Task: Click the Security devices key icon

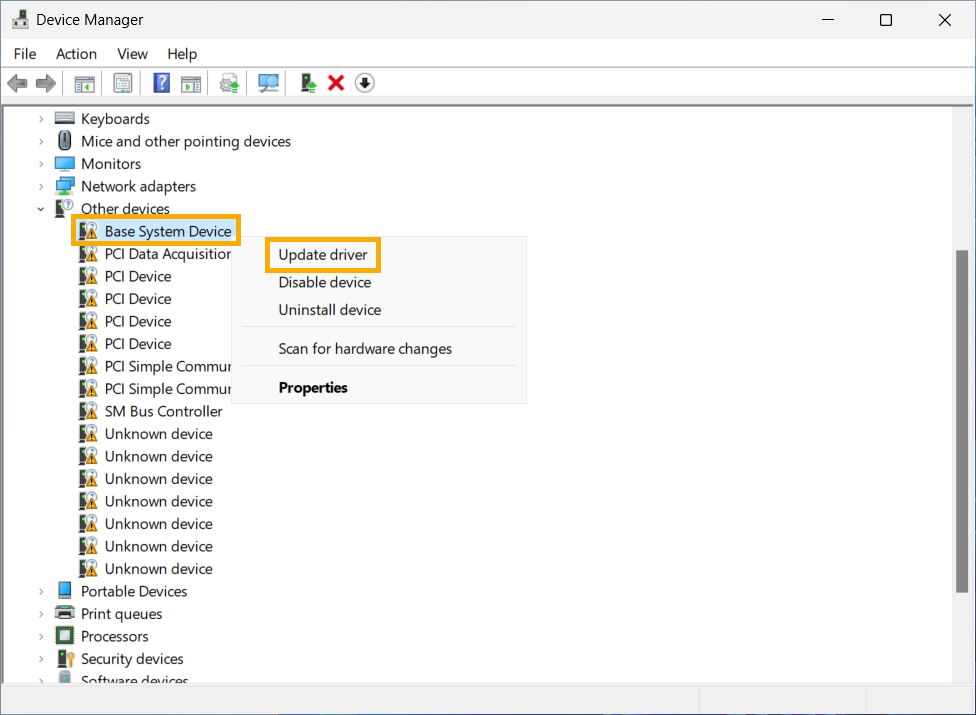Action: tap(65, 658)
